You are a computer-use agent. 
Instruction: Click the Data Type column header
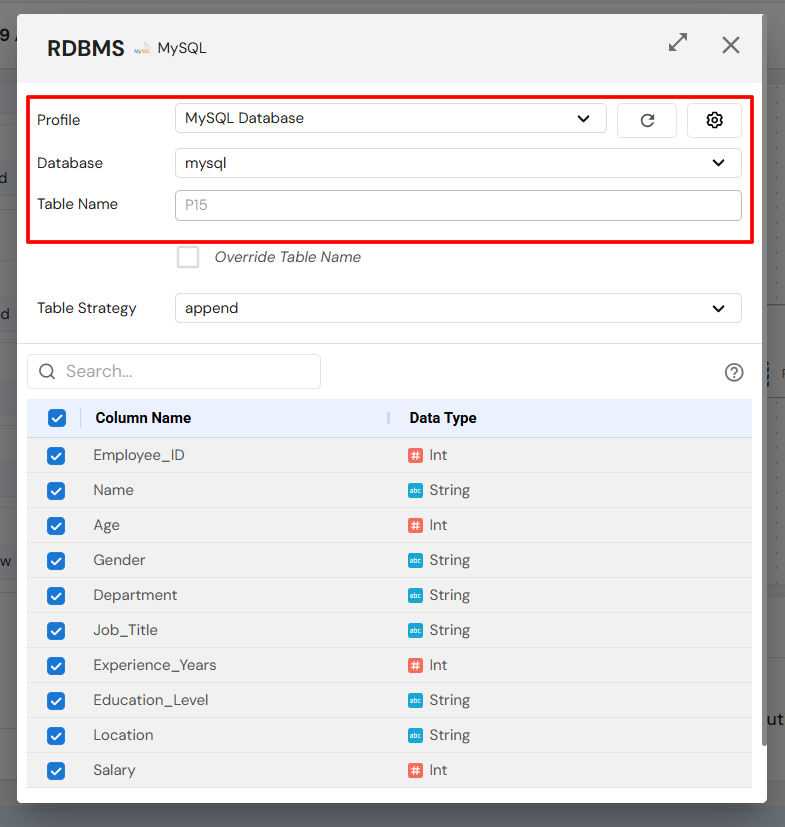coord(443,418)
